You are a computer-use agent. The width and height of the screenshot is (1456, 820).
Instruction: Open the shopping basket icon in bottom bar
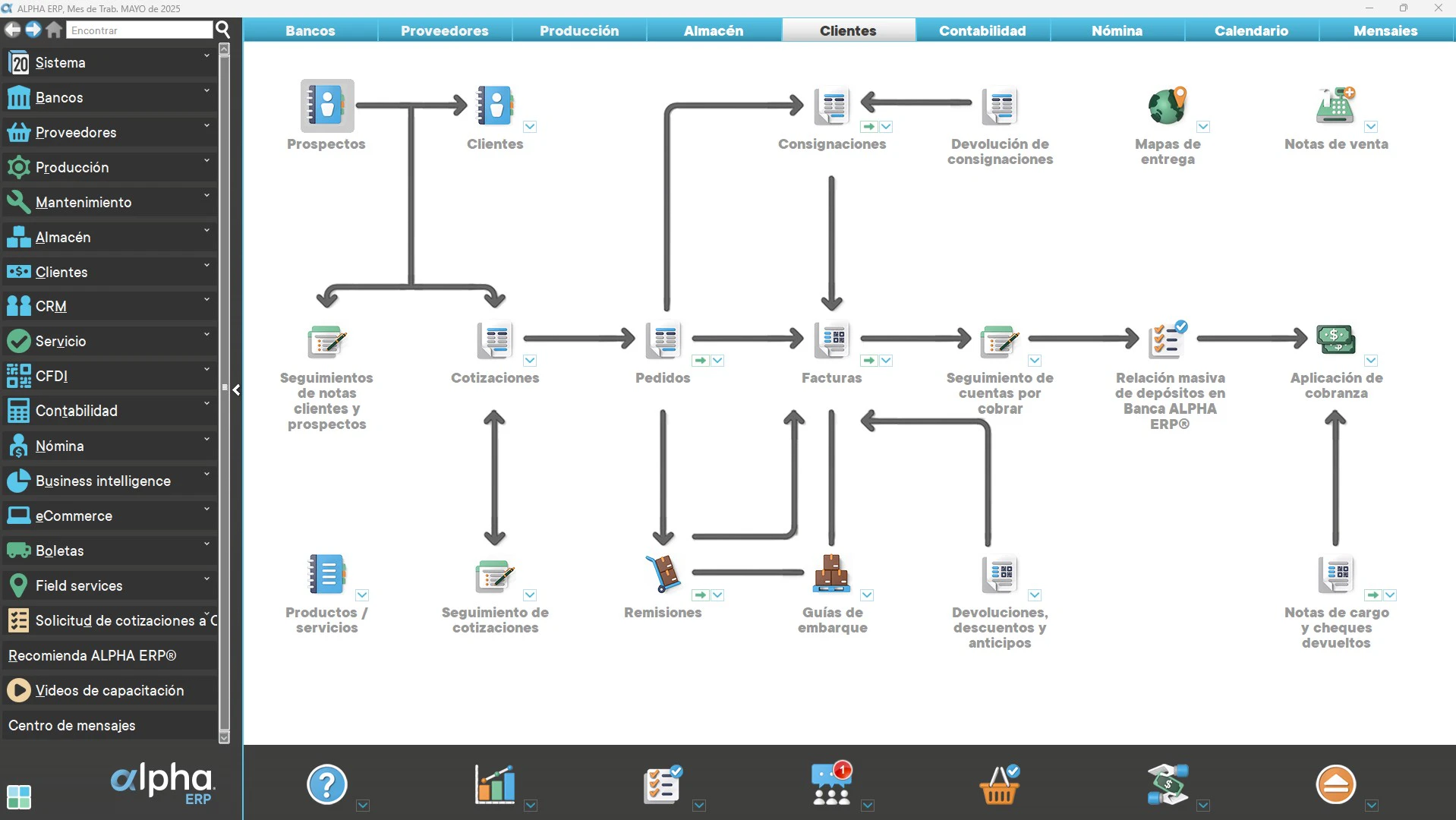click(x=999, y=784)
